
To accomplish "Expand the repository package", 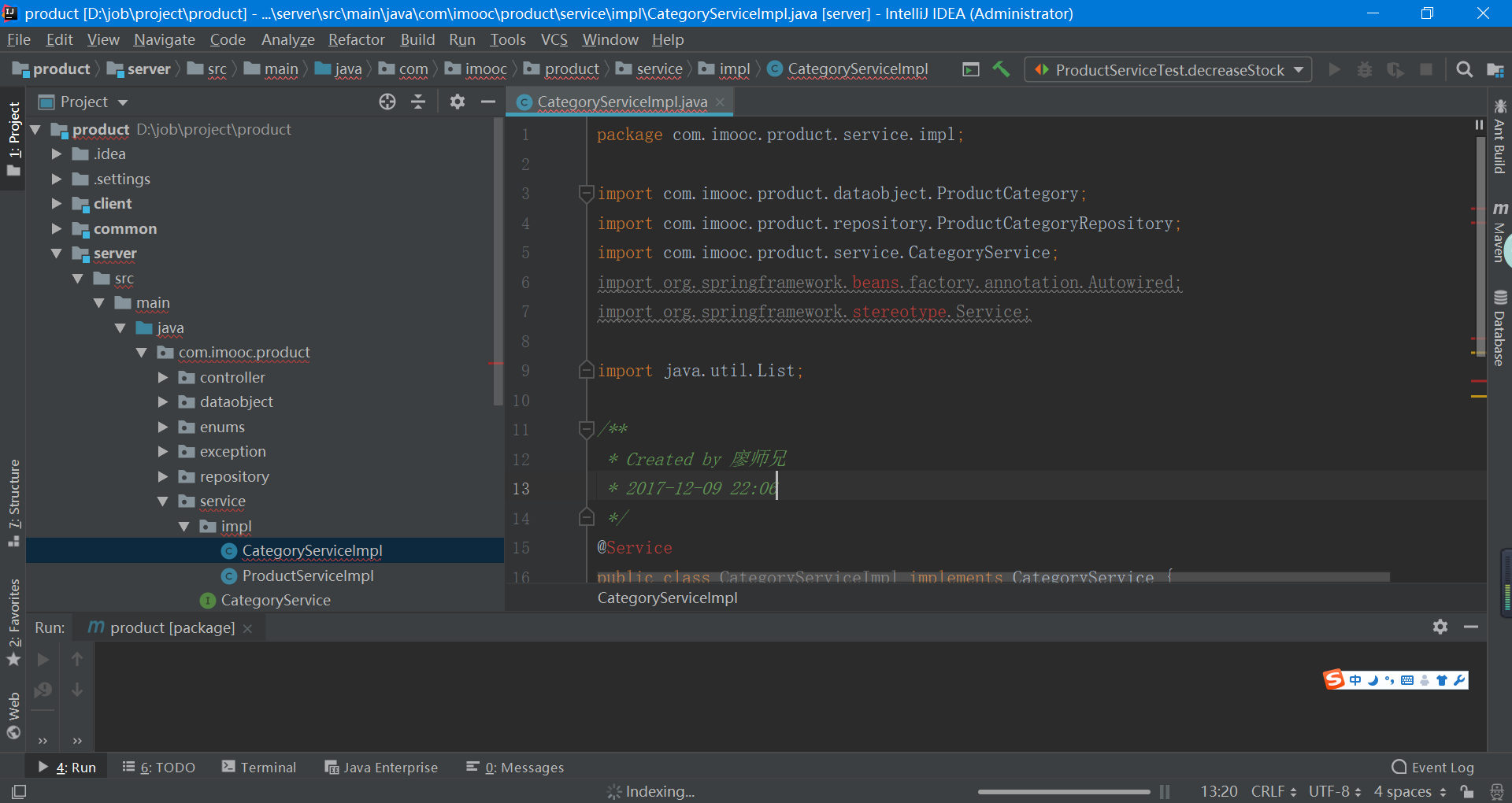I will click(x=163, y=476).
